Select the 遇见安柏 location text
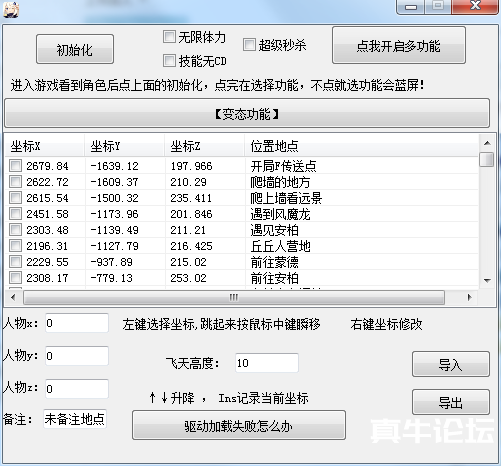Viewport: 501px width, 466px height. (275, 230)
